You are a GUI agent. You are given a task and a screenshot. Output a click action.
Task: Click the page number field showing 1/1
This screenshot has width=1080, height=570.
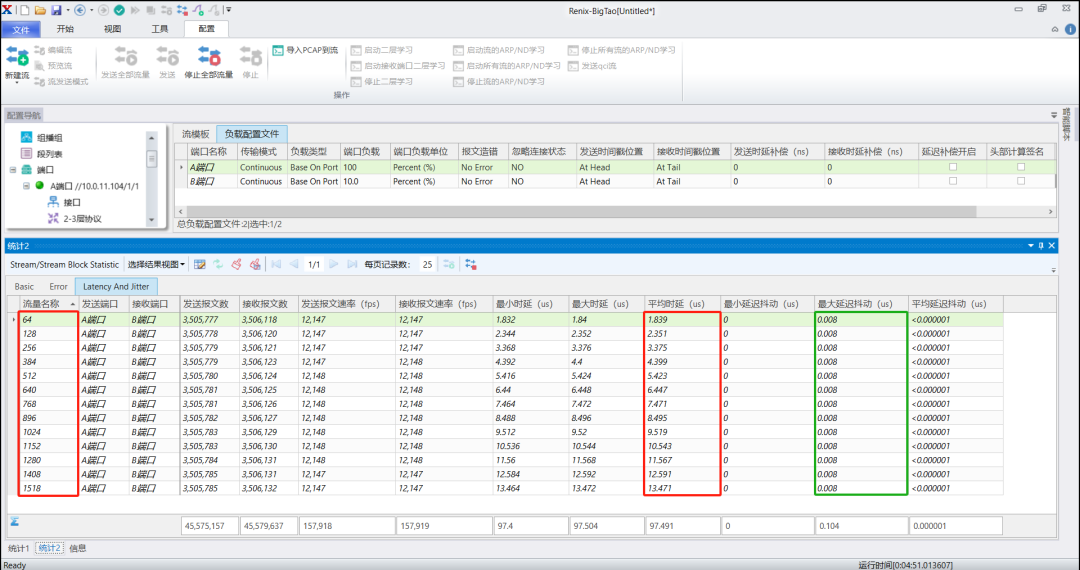pyautogui.click(x=314, y=264)
